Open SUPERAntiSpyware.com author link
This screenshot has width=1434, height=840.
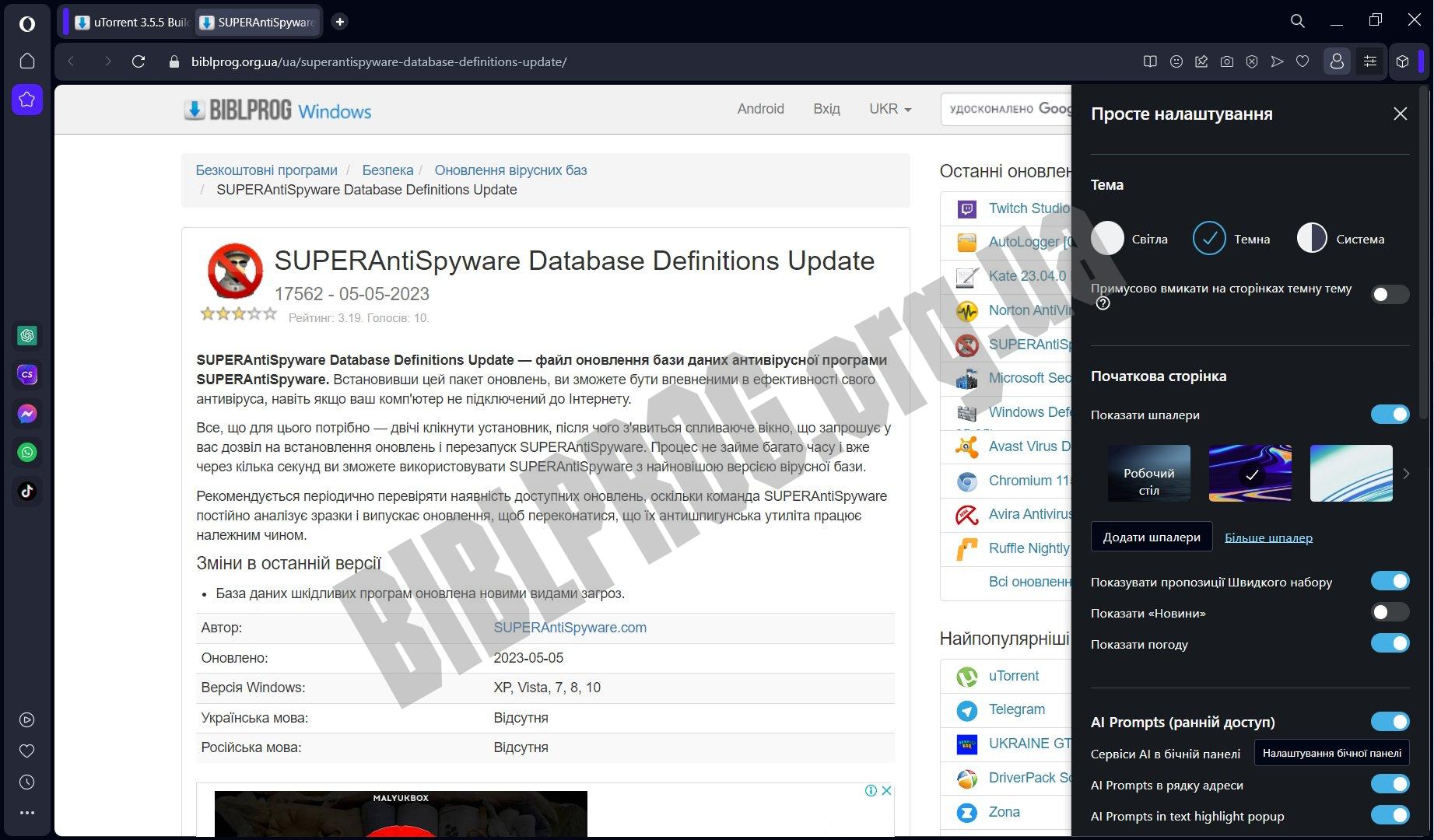click(570, 628)
